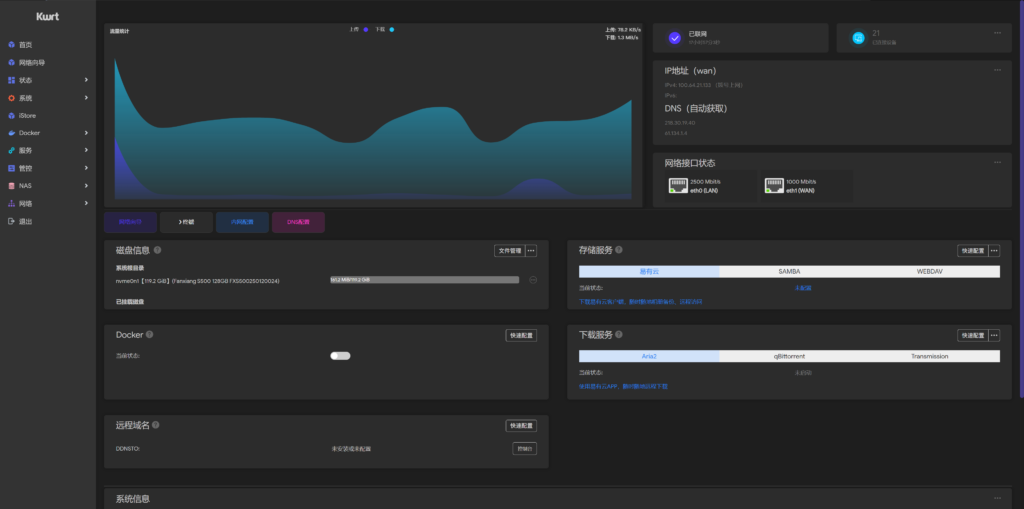Click help icon beside 远程域名 title
The image size is (1024, 509).
click(155, 425)
